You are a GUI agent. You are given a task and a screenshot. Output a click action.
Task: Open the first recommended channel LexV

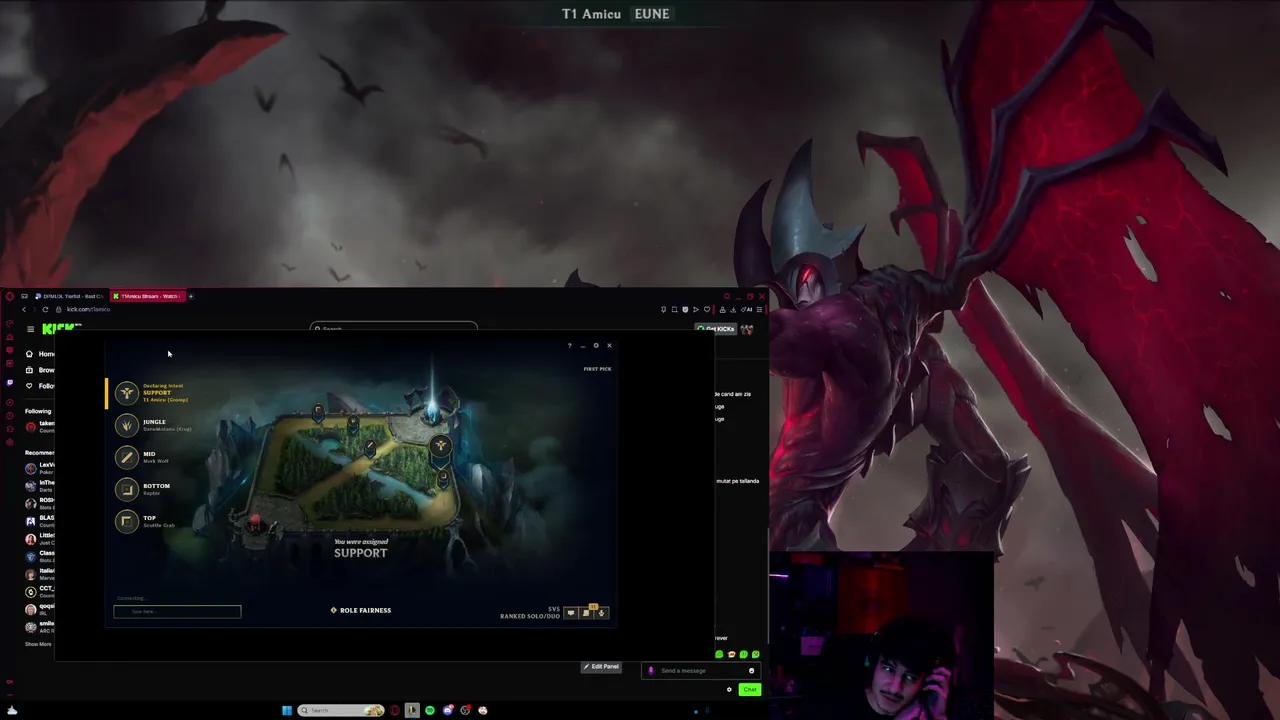click(41, 468)
